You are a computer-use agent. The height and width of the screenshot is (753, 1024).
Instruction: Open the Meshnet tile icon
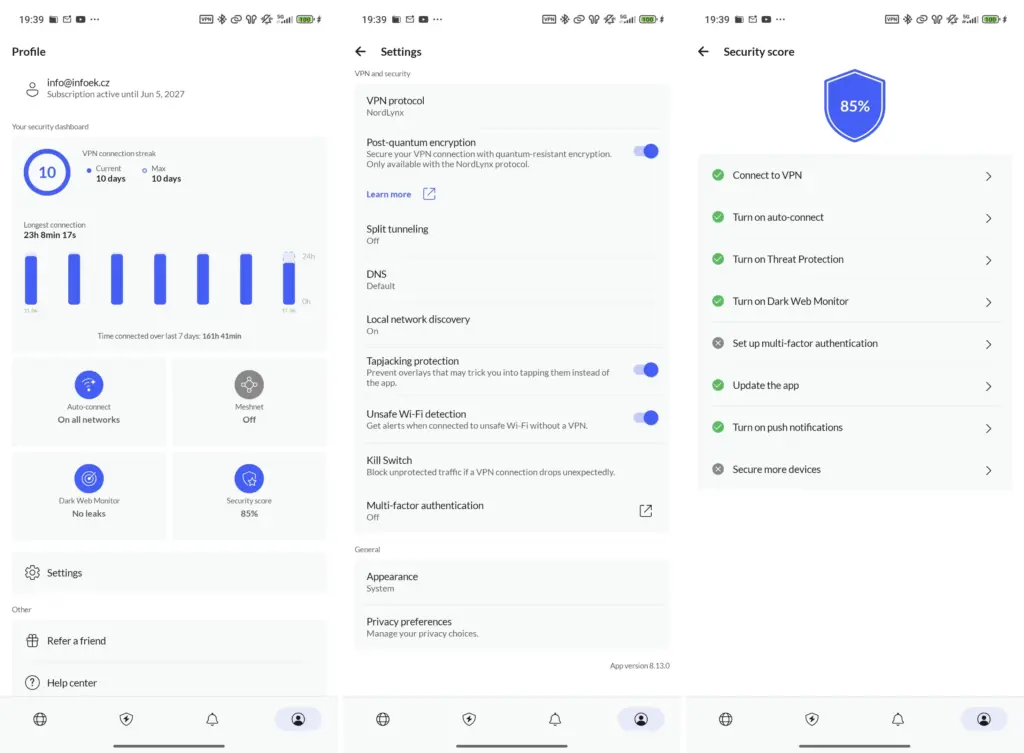pos(249,385)
